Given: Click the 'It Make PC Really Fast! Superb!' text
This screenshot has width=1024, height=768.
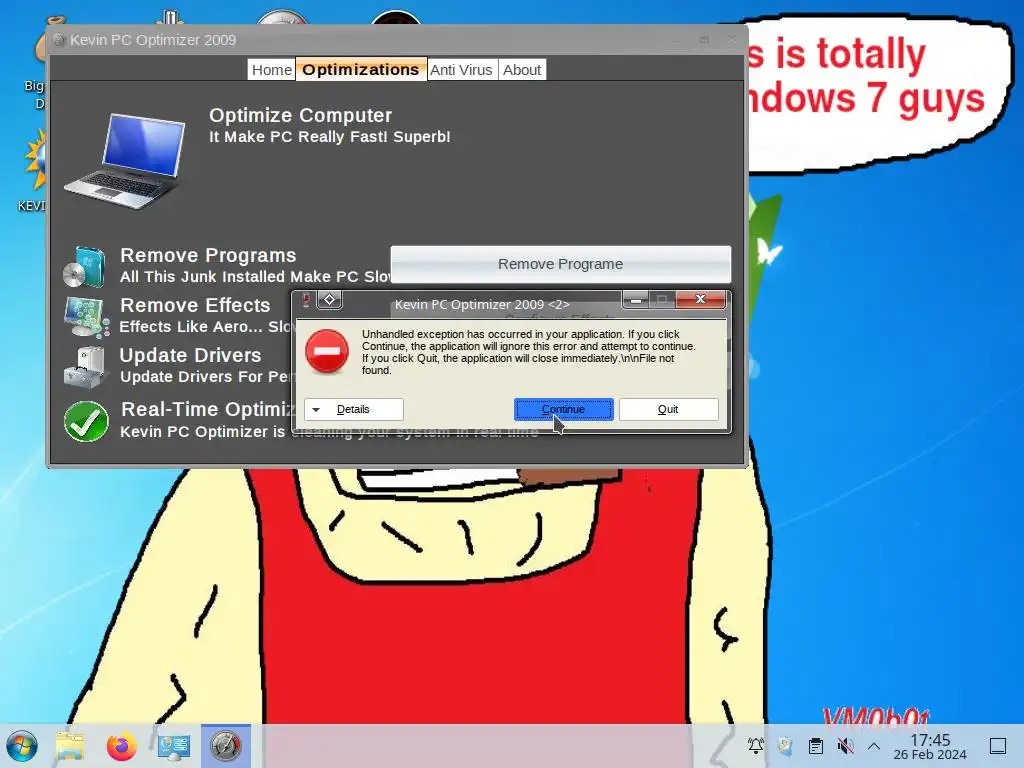Looking at the screenshot, I should click(330, 137).
